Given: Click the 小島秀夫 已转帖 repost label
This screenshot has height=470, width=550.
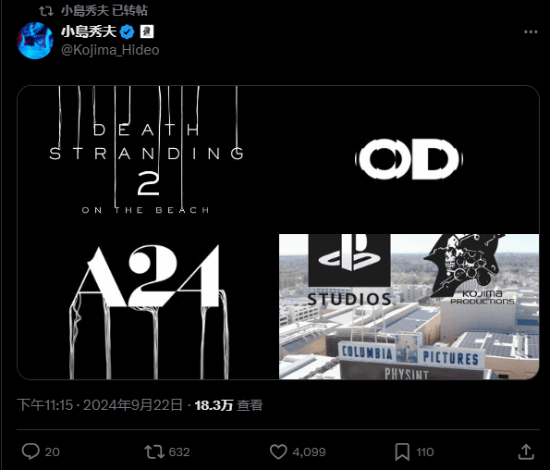Looking at the screenshot, I should pyautogui.click(x=104, y=11).
